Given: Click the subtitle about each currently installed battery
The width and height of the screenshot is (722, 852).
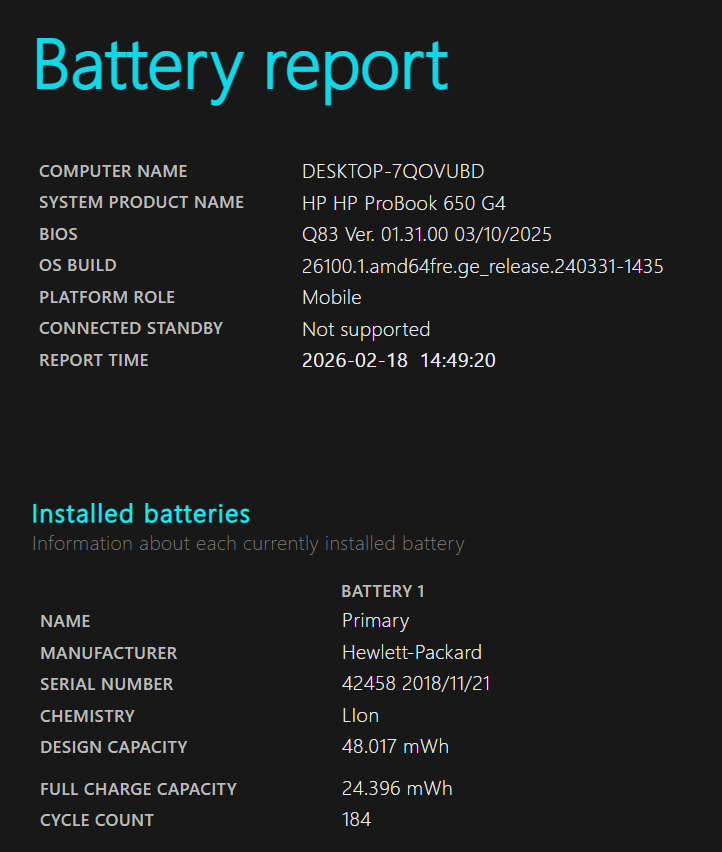Looking at the screenshot, I should click(248, 544).
